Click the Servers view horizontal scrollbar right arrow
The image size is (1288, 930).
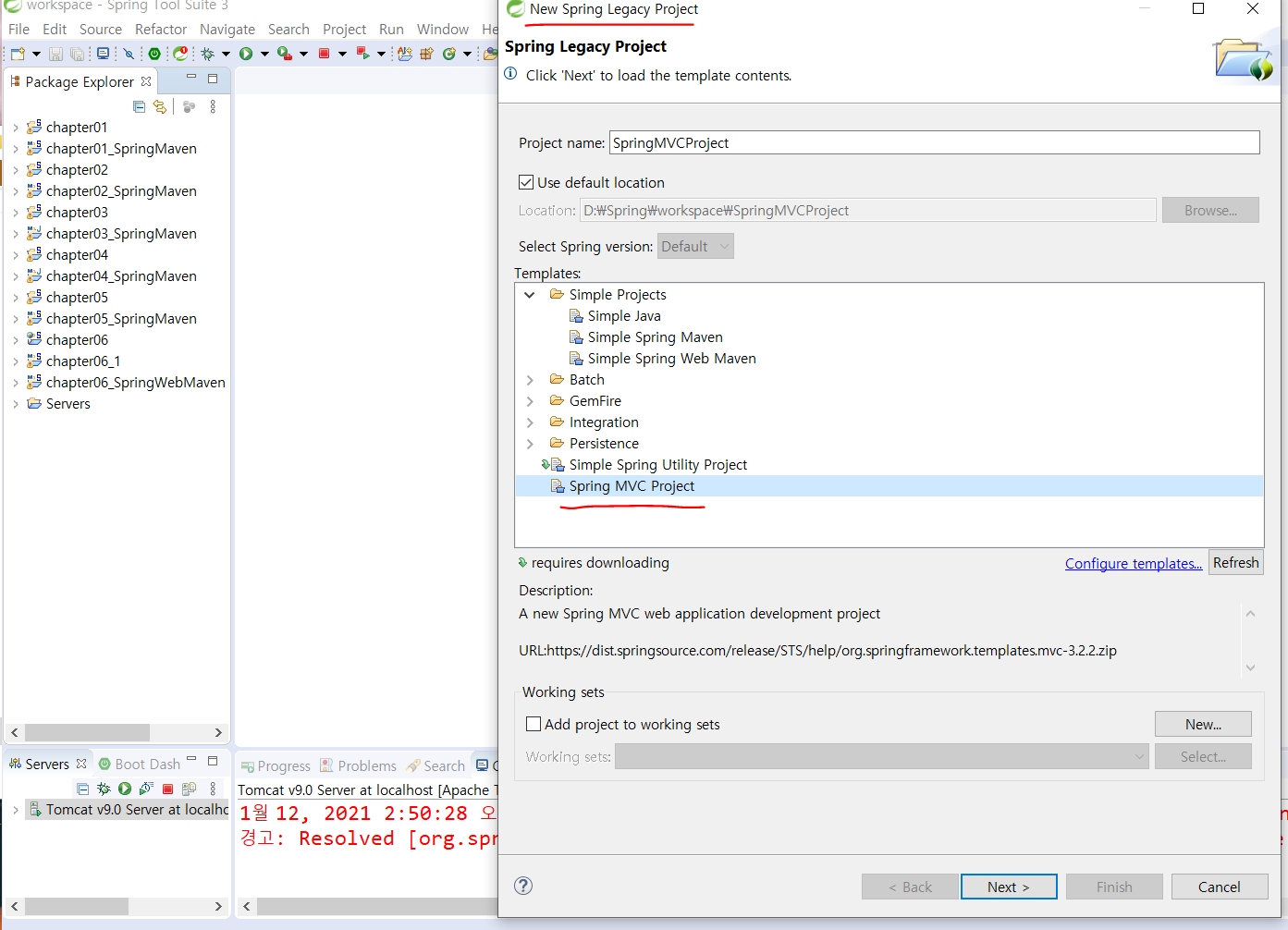point(218,906)
